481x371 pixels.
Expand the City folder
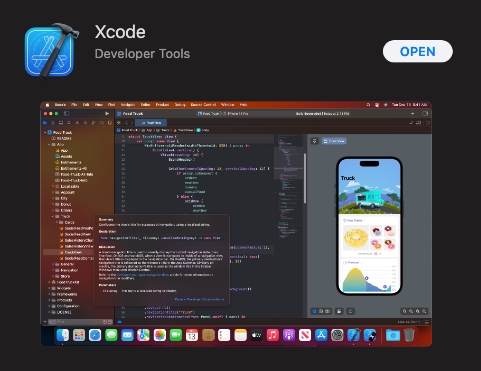[53, 198]
